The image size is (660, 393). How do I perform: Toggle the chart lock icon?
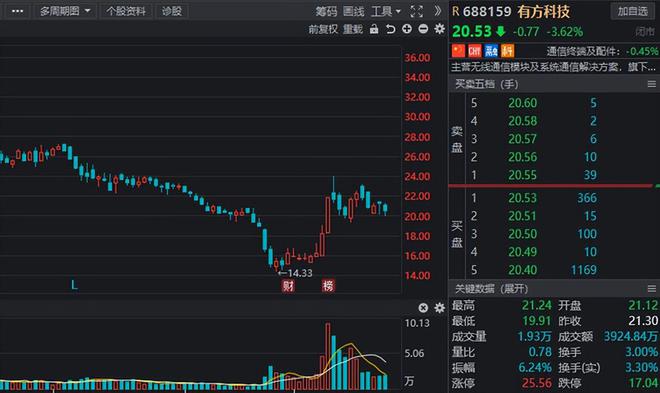point(374,29)
